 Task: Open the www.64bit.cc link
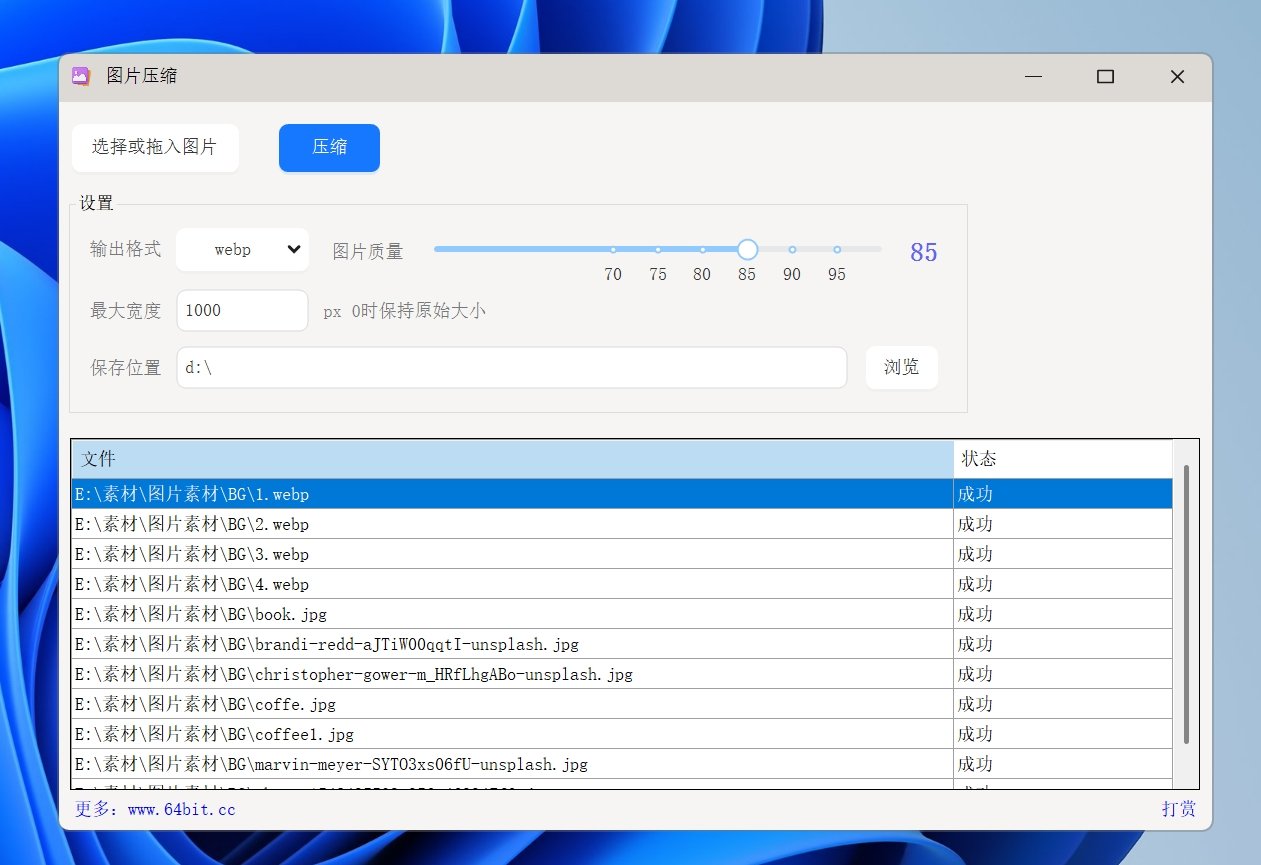click(155, 810)
